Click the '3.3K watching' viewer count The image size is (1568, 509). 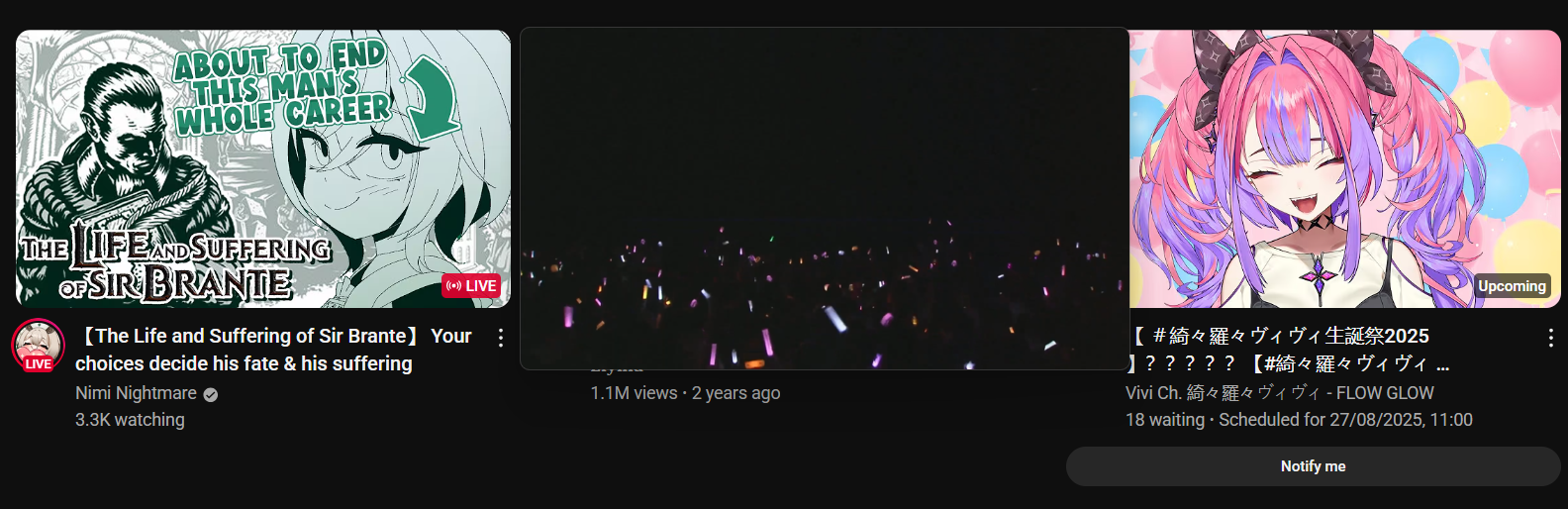[130, 420]
